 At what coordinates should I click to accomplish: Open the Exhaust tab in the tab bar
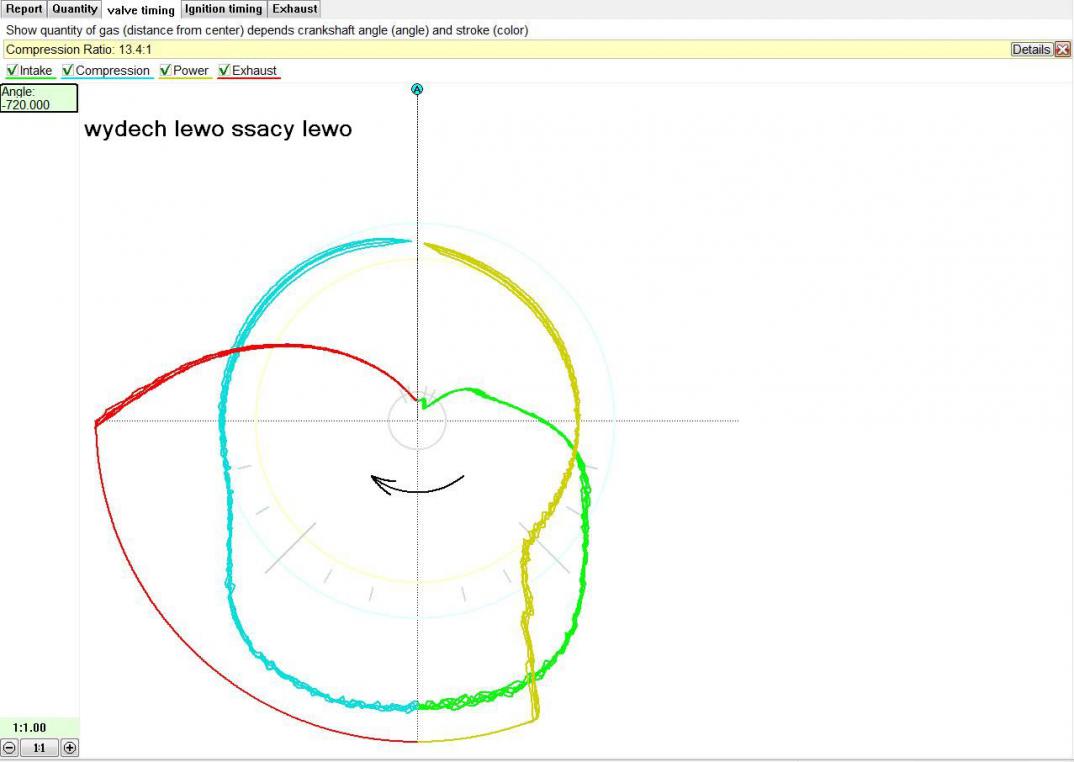click(x=295, y=9)
